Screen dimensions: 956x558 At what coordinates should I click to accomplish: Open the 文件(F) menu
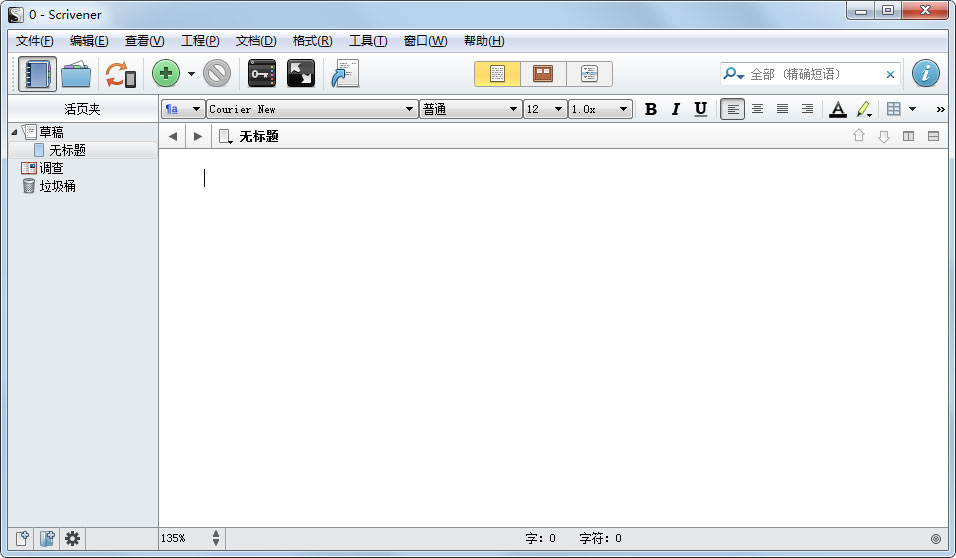(35, 41)
